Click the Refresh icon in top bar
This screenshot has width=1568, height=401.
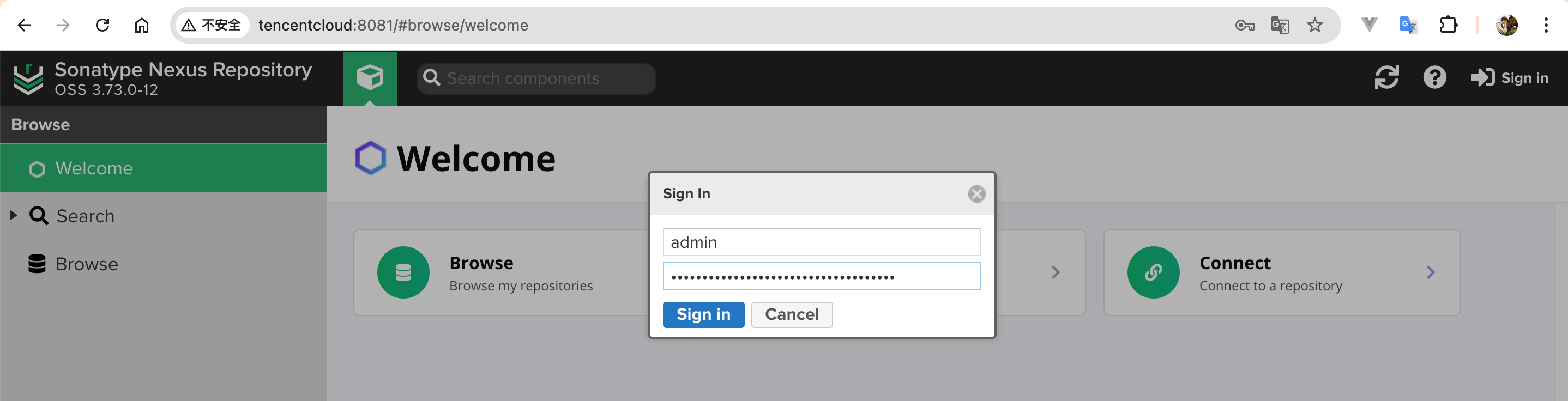(x=1386, y=78)
